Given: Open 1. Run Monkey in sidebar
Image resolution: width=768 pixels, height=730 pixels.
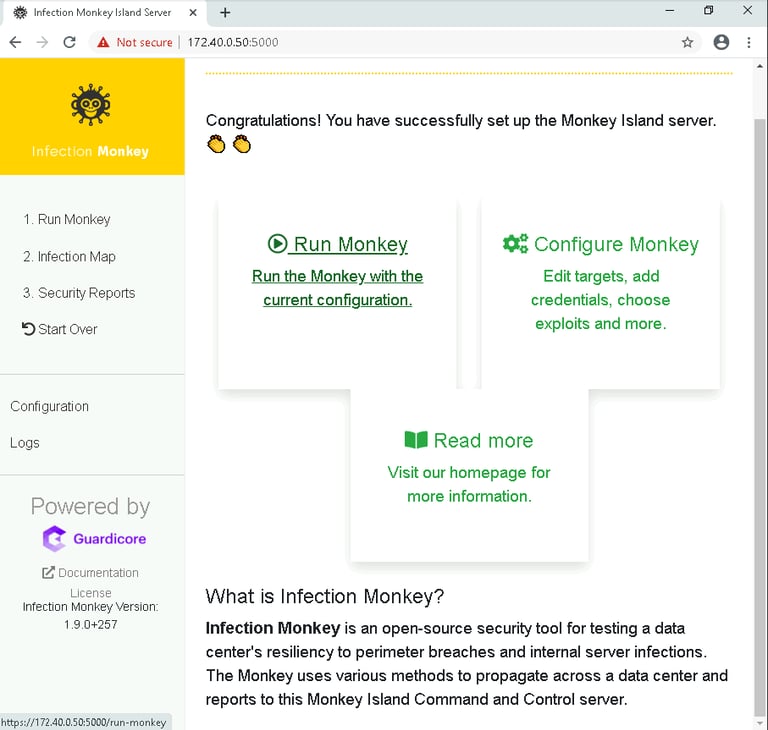Looking at the screenshot, I should coord(67,219).
